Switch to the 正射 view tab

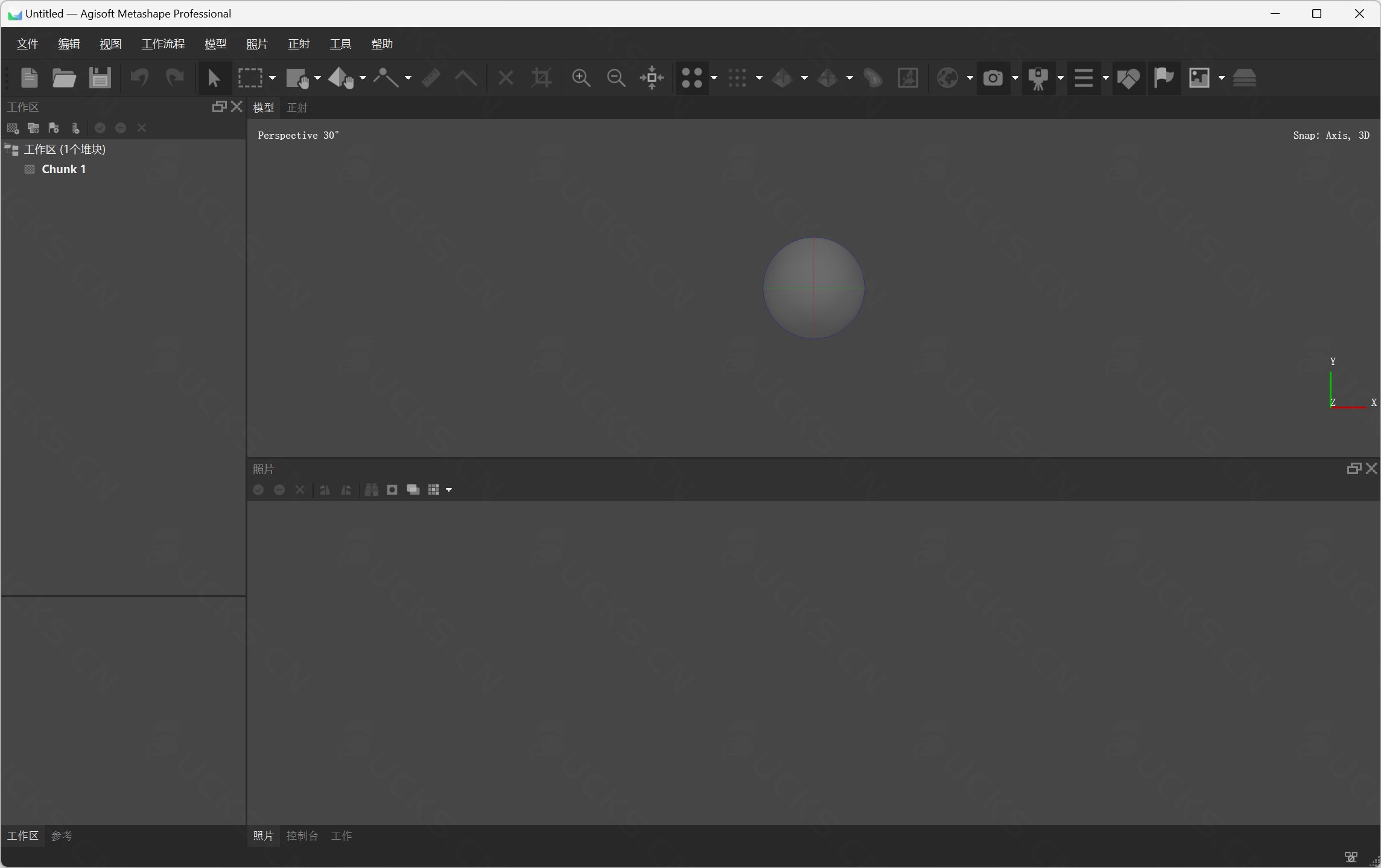(297, 107)
